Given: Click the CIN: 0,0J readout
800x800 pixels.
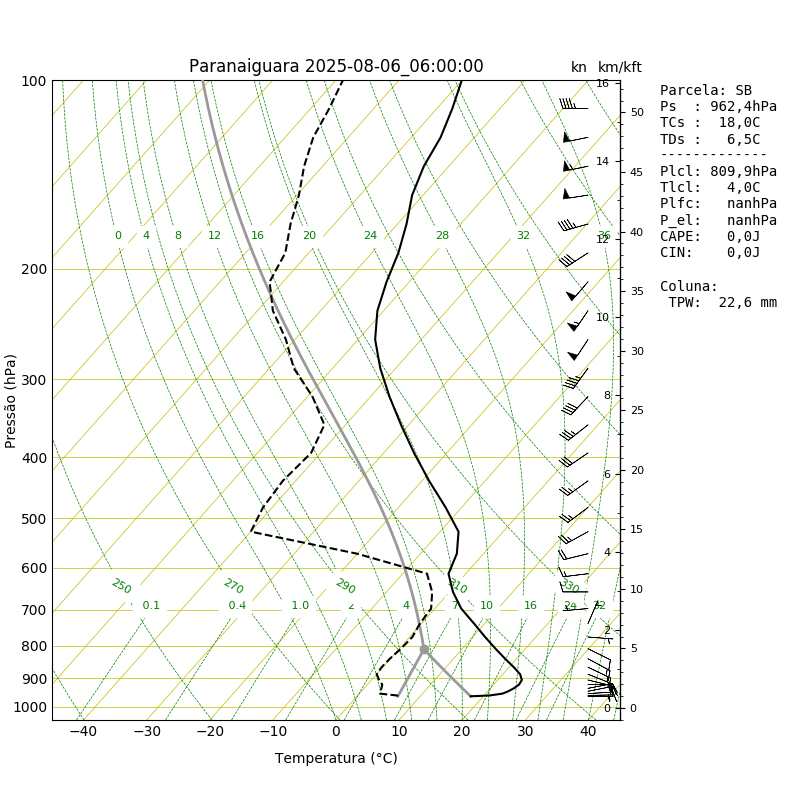Looking at the screenshot, I should click(x=710, y=253).
